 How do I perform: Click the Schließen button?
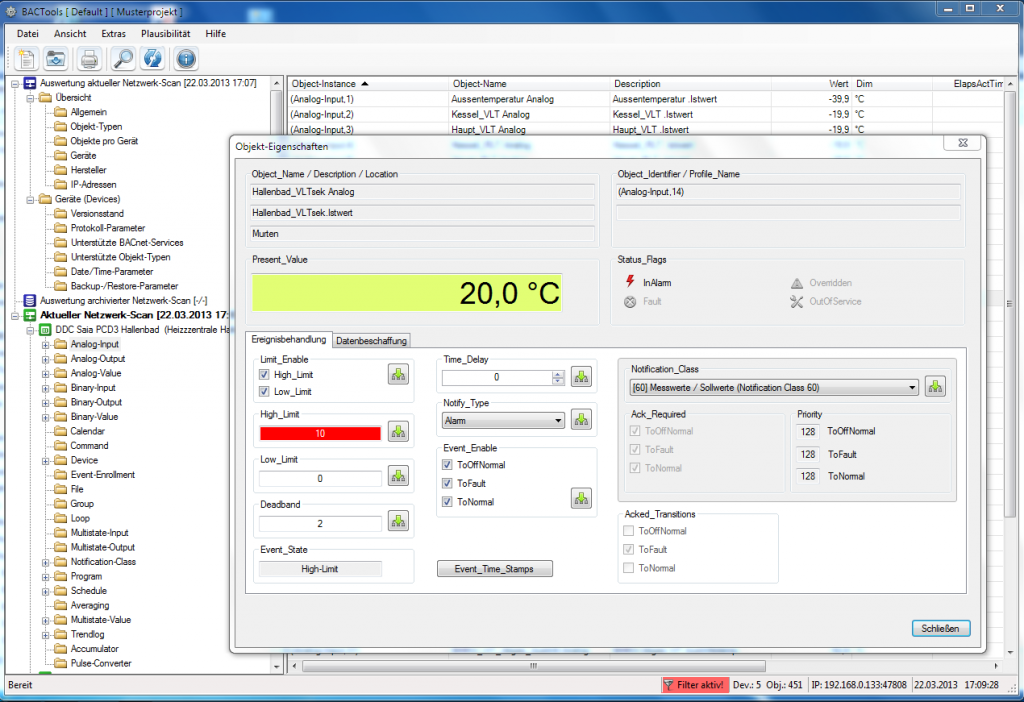coord(940,628)
